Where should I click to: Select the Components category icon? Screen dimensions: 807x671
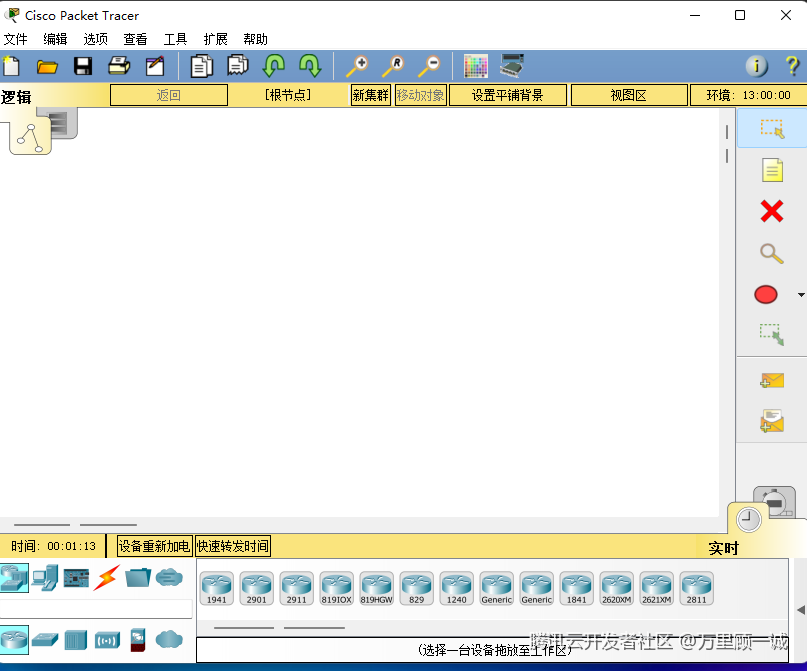coord(76,578)
